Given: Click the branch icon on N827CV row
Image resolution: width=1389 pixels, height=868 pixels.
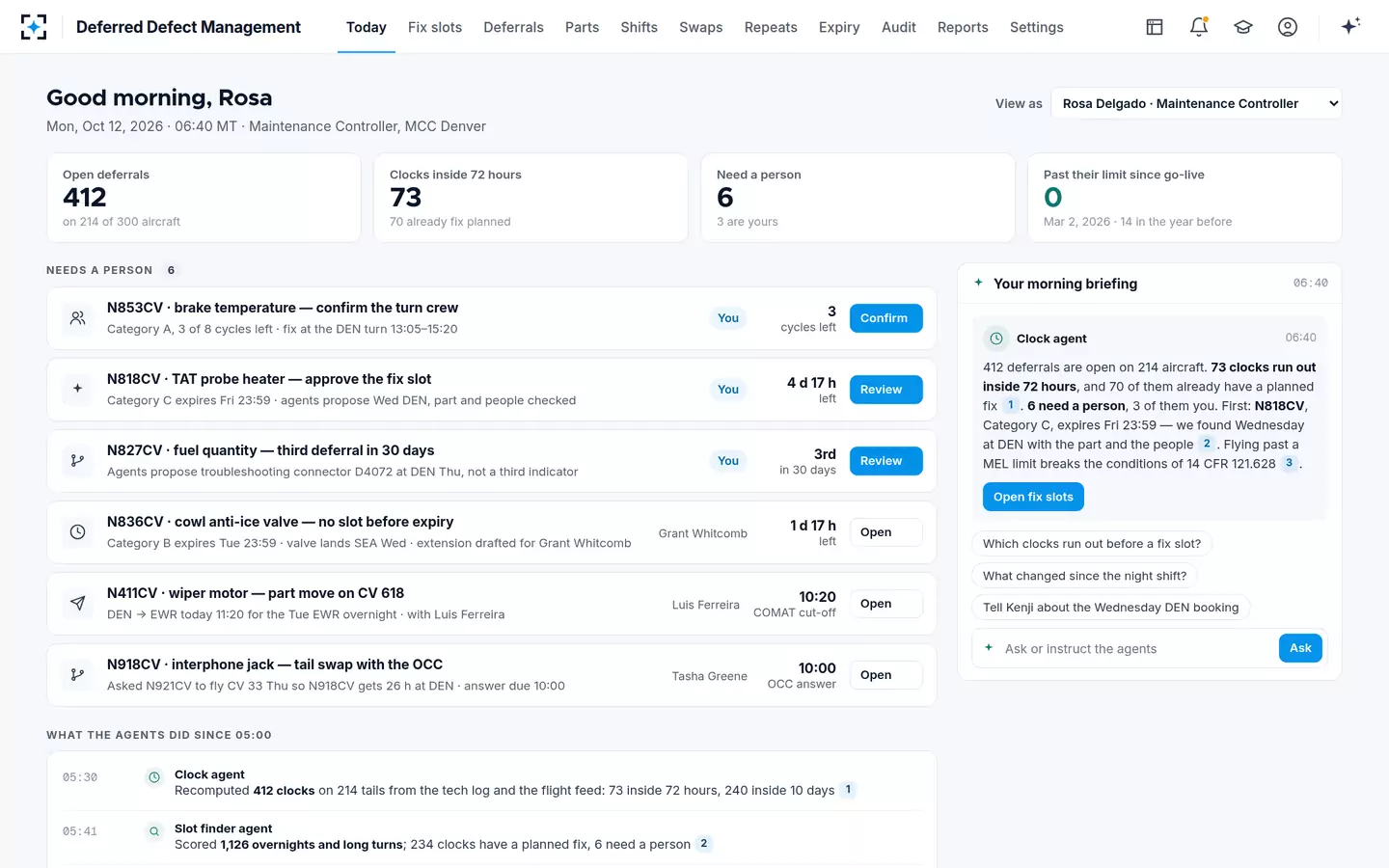Looking at the screenshot, I should point(78,461).
